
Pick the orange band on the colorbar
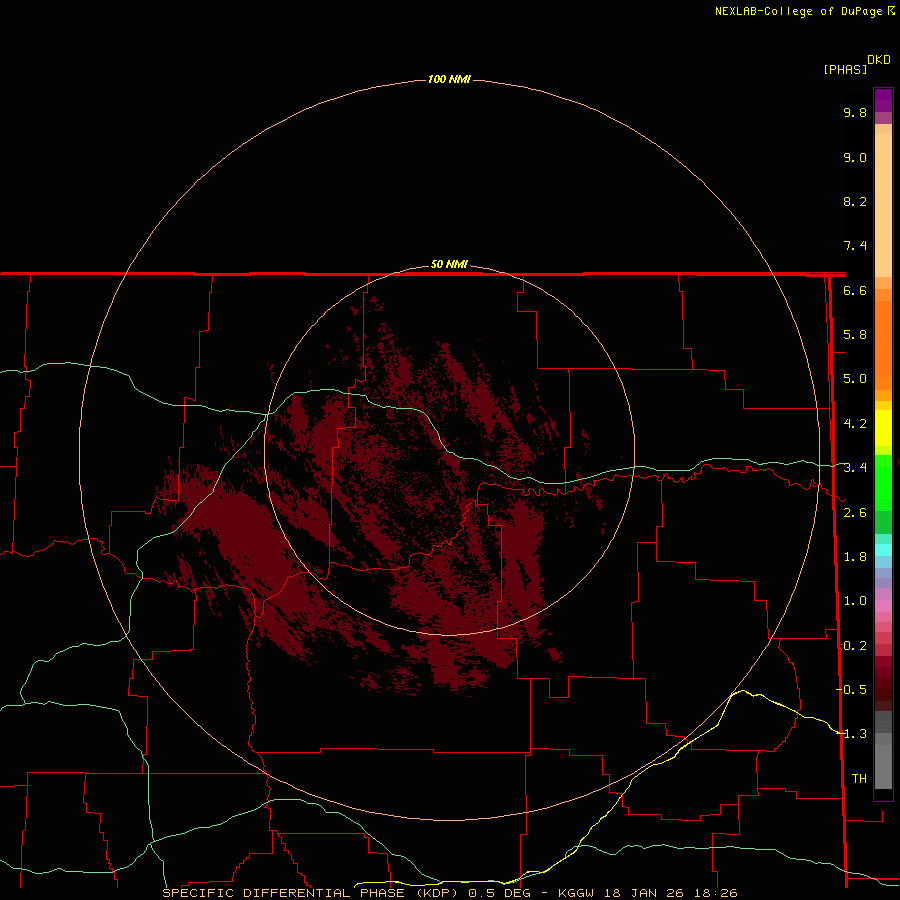(x=883, y=344)
